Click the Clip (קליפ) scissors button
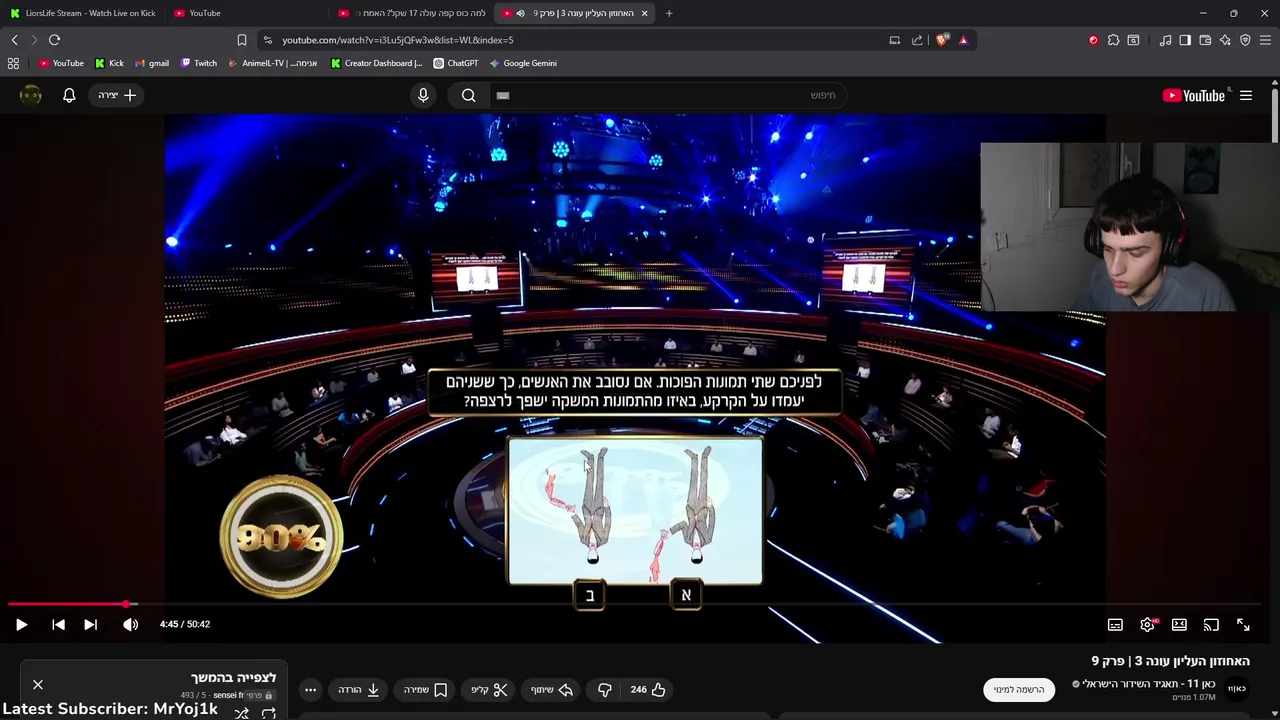This screenshot has height=720, width=1280. 489,689
